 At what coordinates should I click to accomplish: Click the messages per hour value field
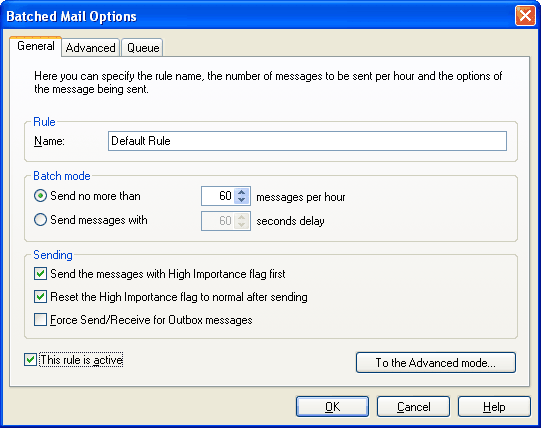tap(218, 196)
